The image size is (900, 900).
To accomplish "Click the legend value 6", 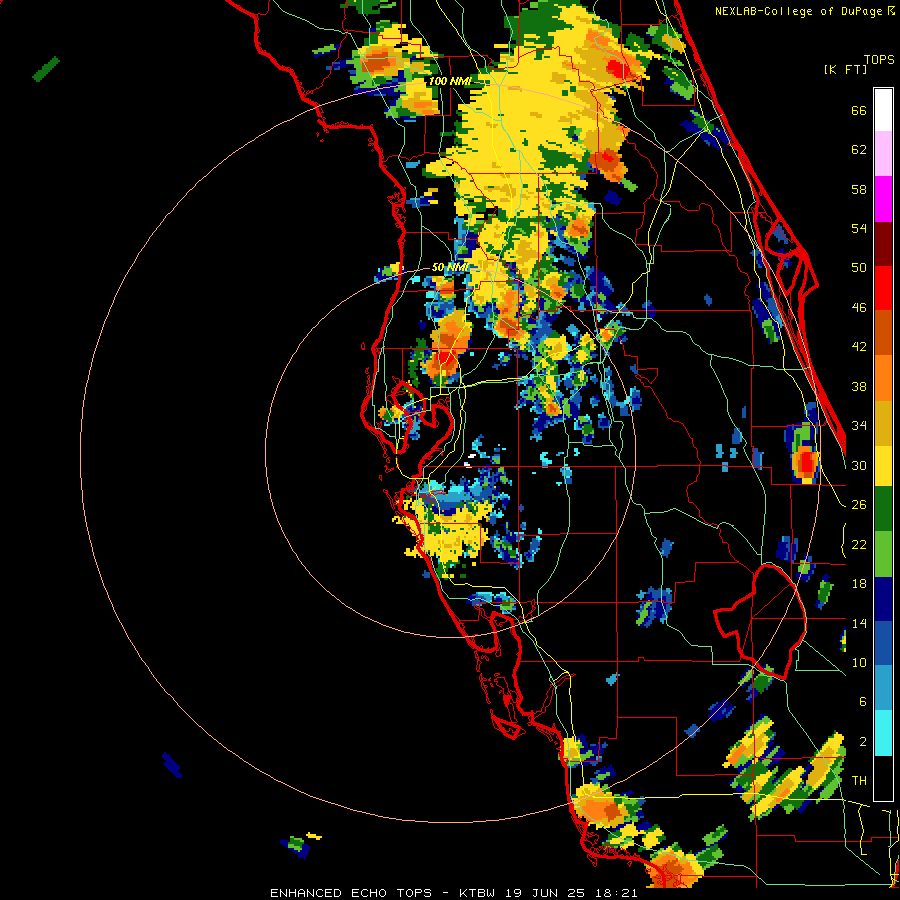I will tap(863, 702).
